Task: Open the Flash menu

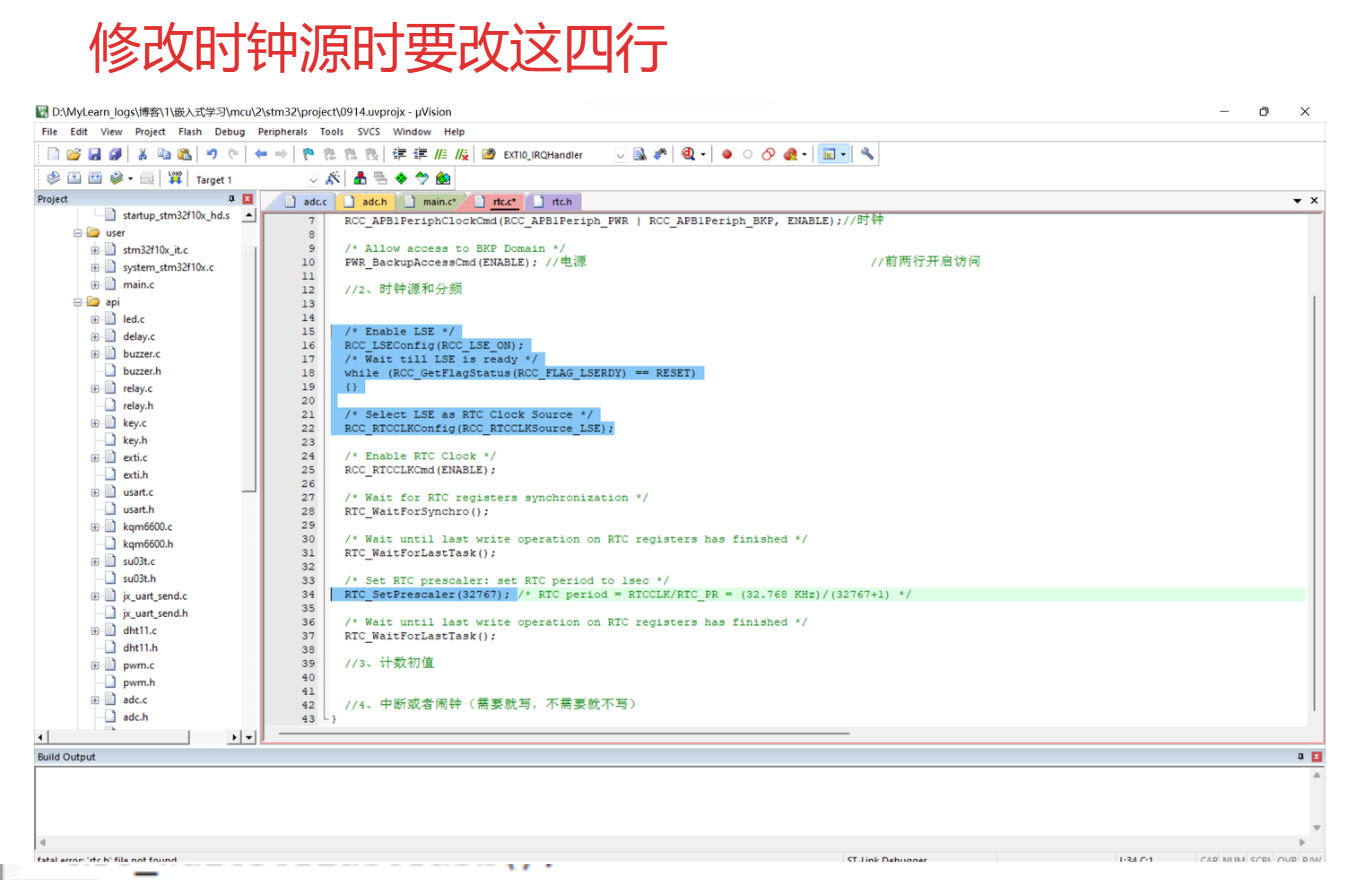Action: pos(190,132)
